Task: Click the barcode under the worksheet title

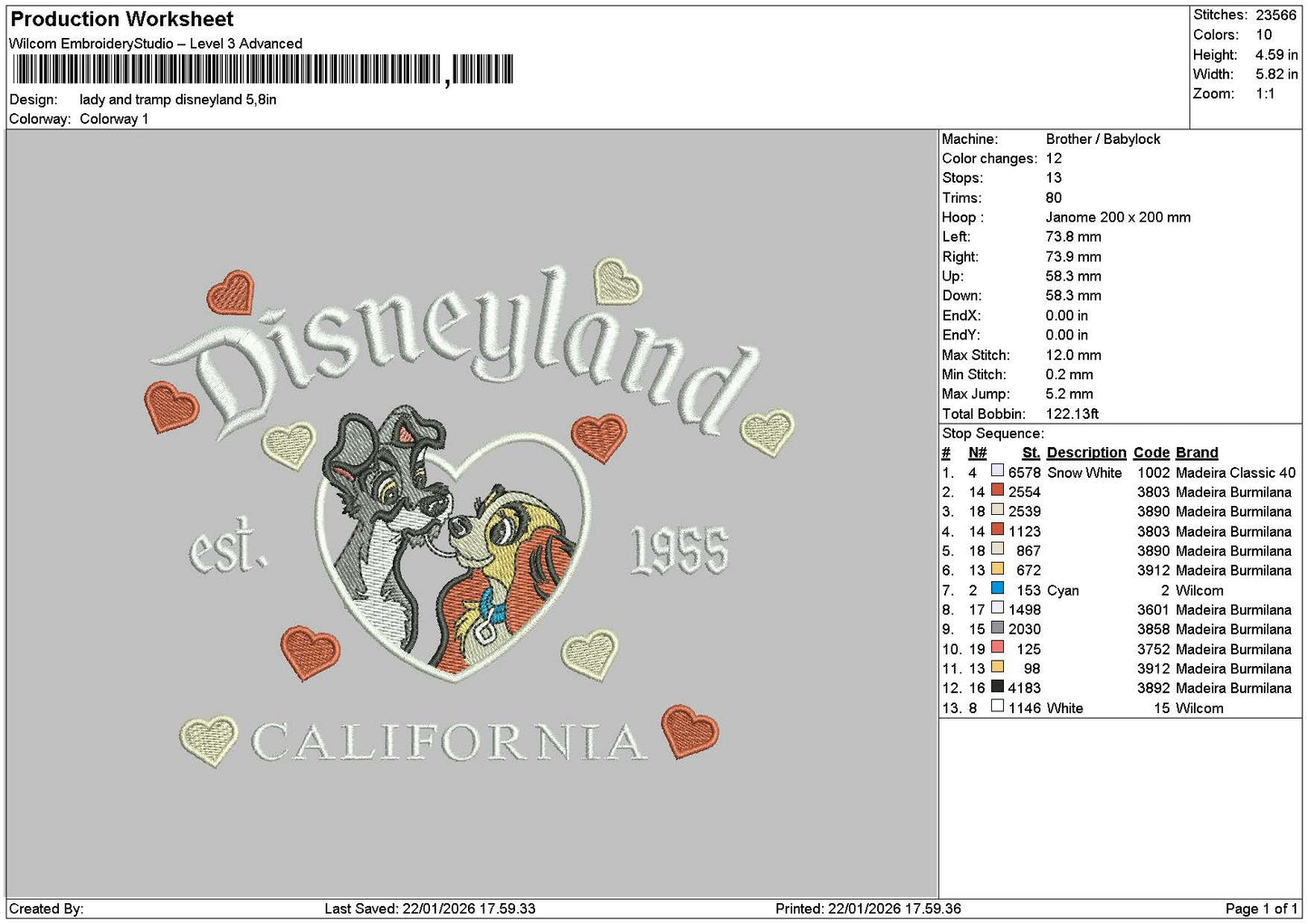Action: click(263, 70)
